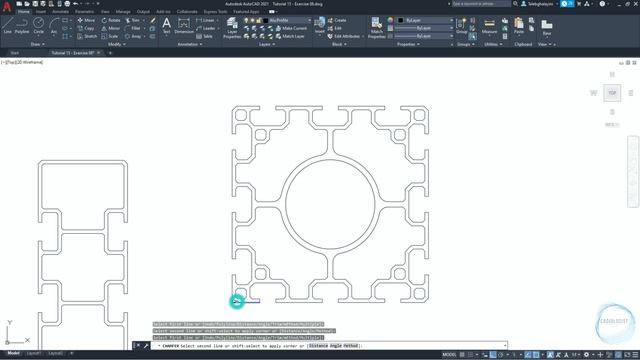Open Layer Properties manager
This screenshot has height=360, width=640.
(x=232, y=28)
